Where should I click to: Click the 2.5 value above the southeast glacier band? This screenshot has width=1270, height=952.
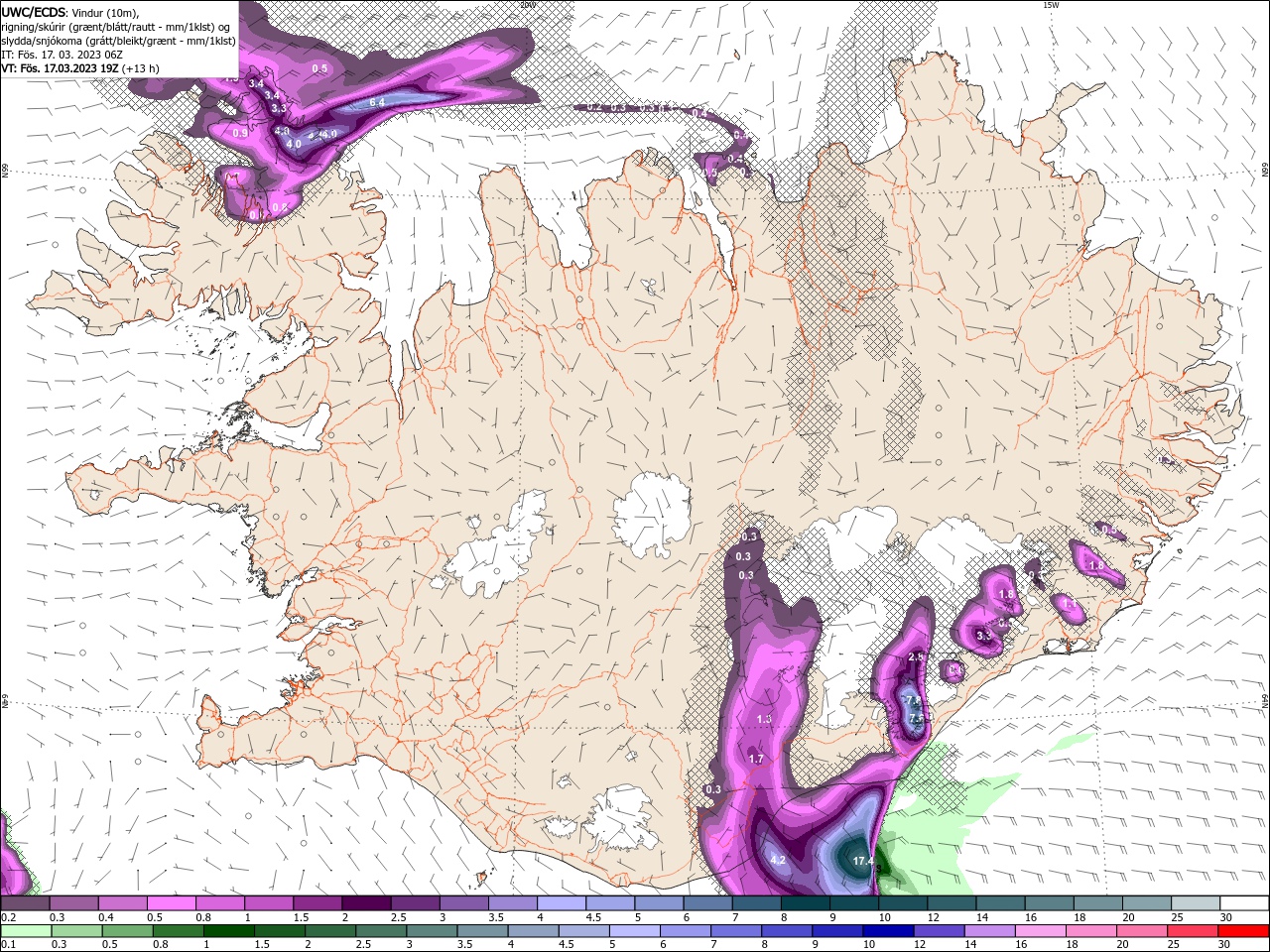[916, 656]
